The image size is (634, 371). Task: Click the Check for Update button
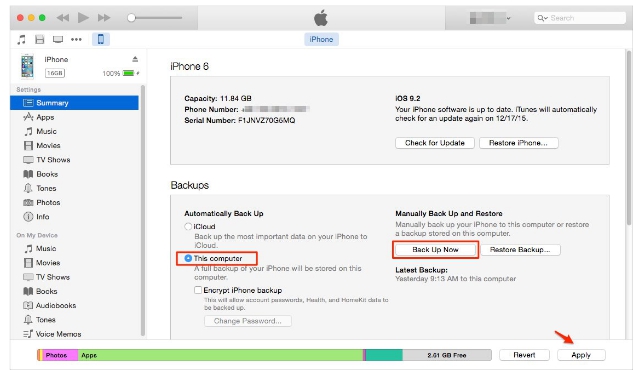[x=435, y=143]
